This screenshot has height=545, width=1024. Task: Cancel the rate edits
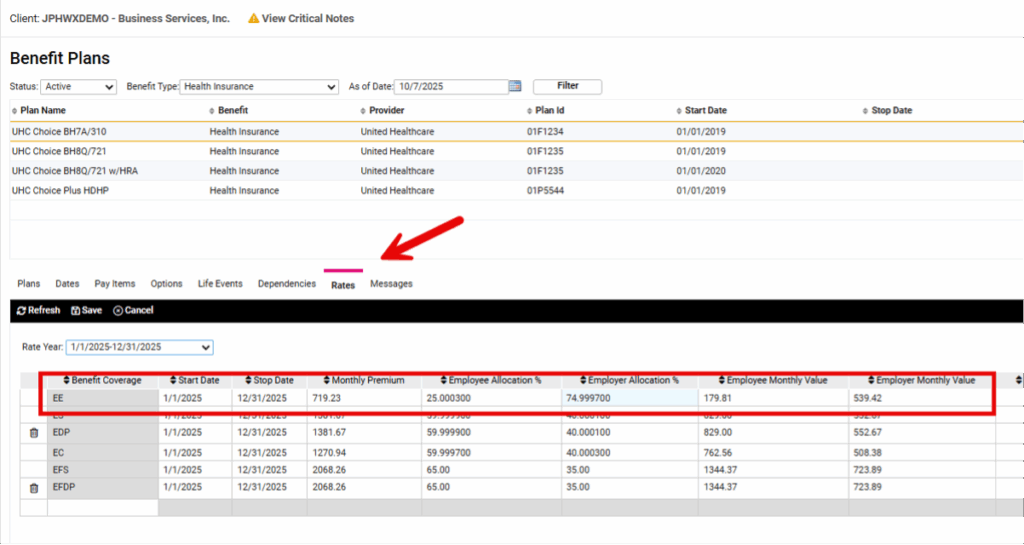coord(134,311)
